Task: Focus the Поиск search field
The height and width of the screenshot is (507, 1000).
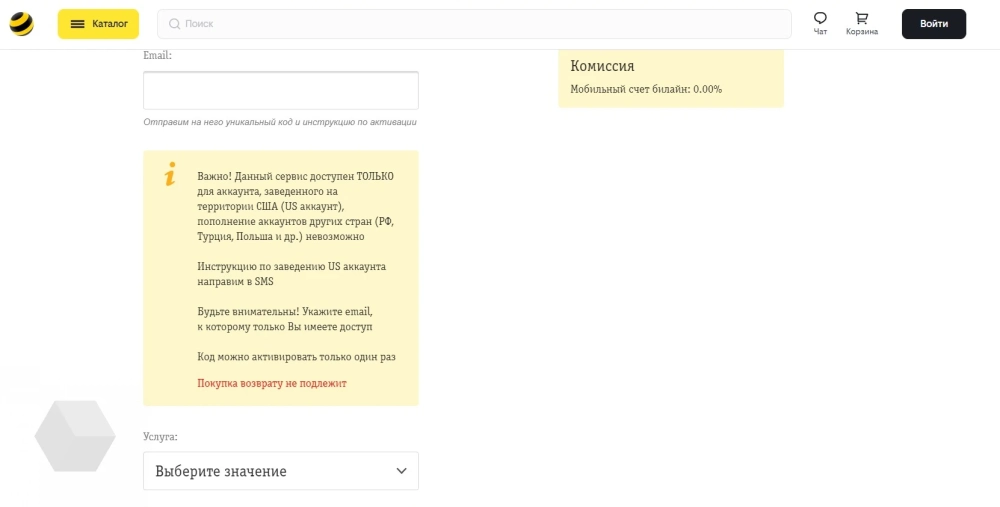Action: point(480,24)
